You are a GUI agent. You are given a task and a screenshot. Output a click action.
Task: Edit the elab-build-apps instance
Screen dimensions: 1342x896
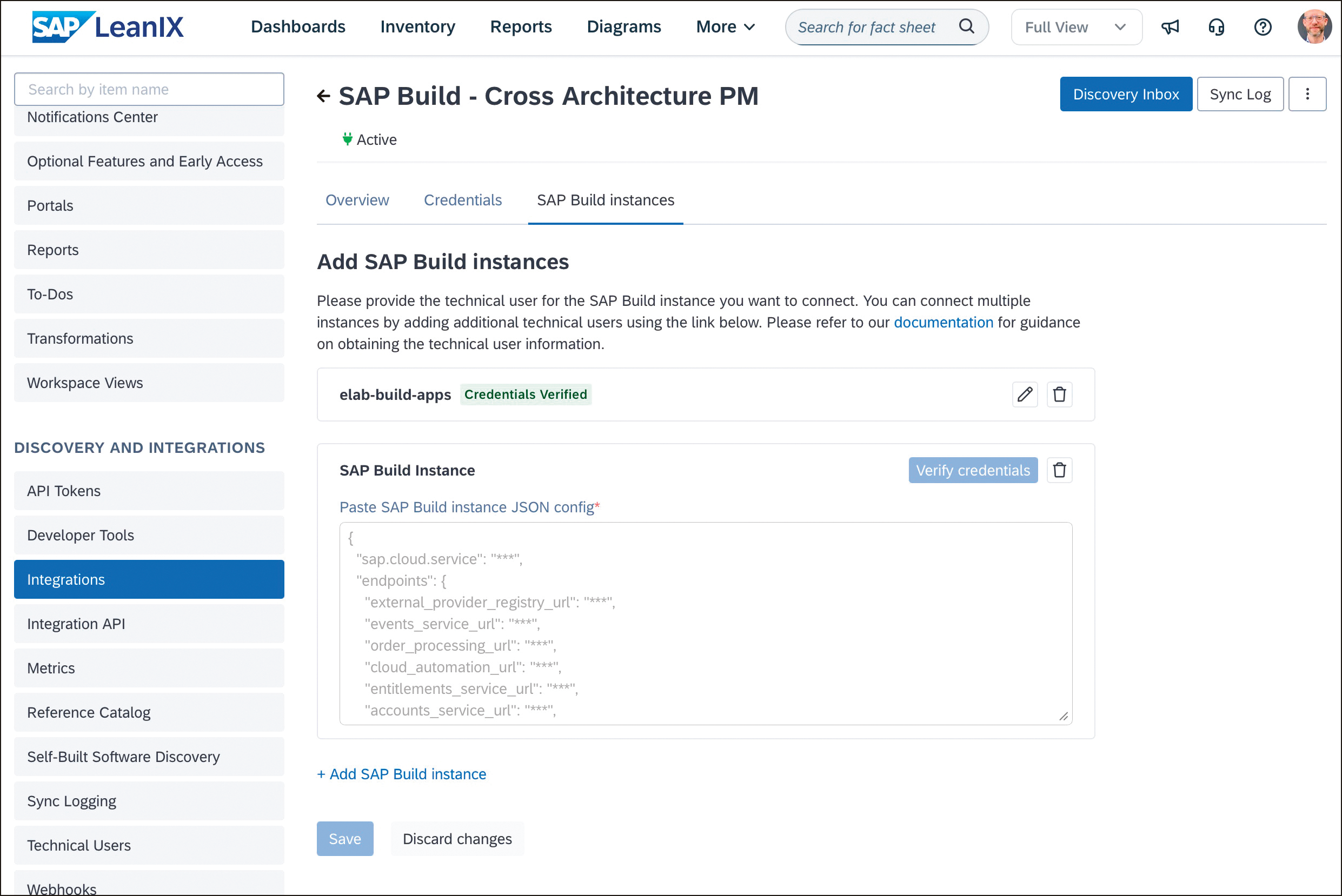tap(1025, 394)
